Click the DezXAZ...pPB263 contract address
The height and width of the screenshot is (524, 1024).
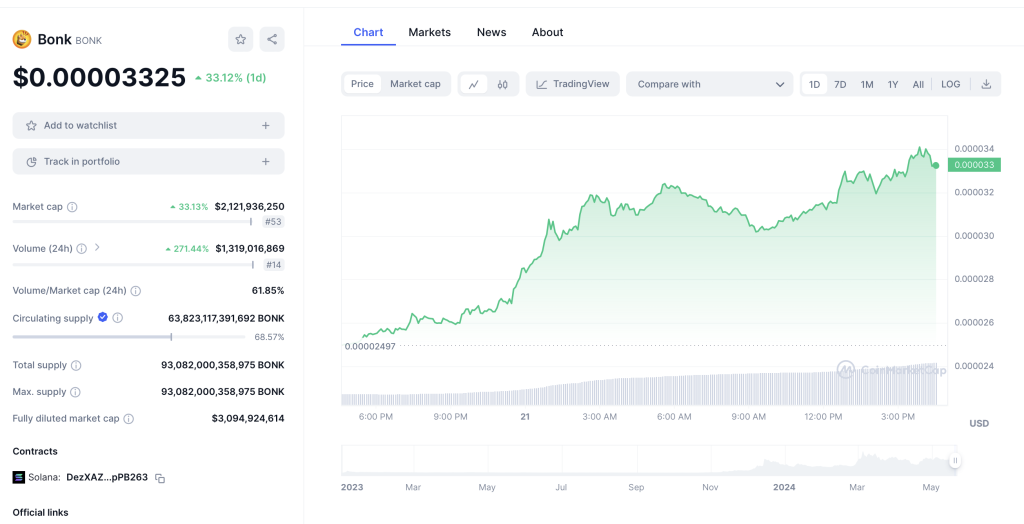(x=107, y=478)
